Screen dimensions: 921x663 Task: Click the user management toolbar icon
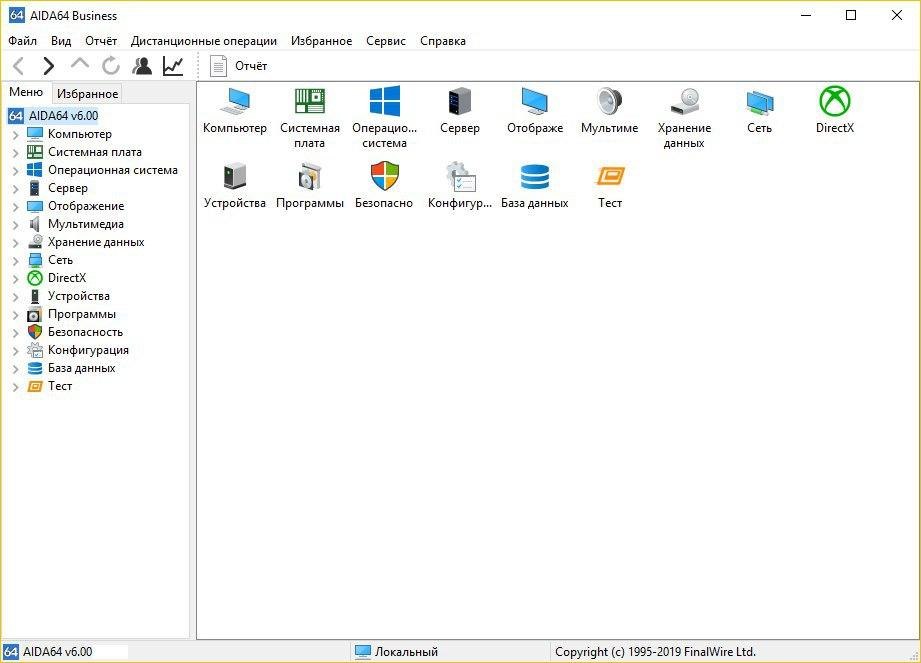pyautogui.click(x=142, y=66)
